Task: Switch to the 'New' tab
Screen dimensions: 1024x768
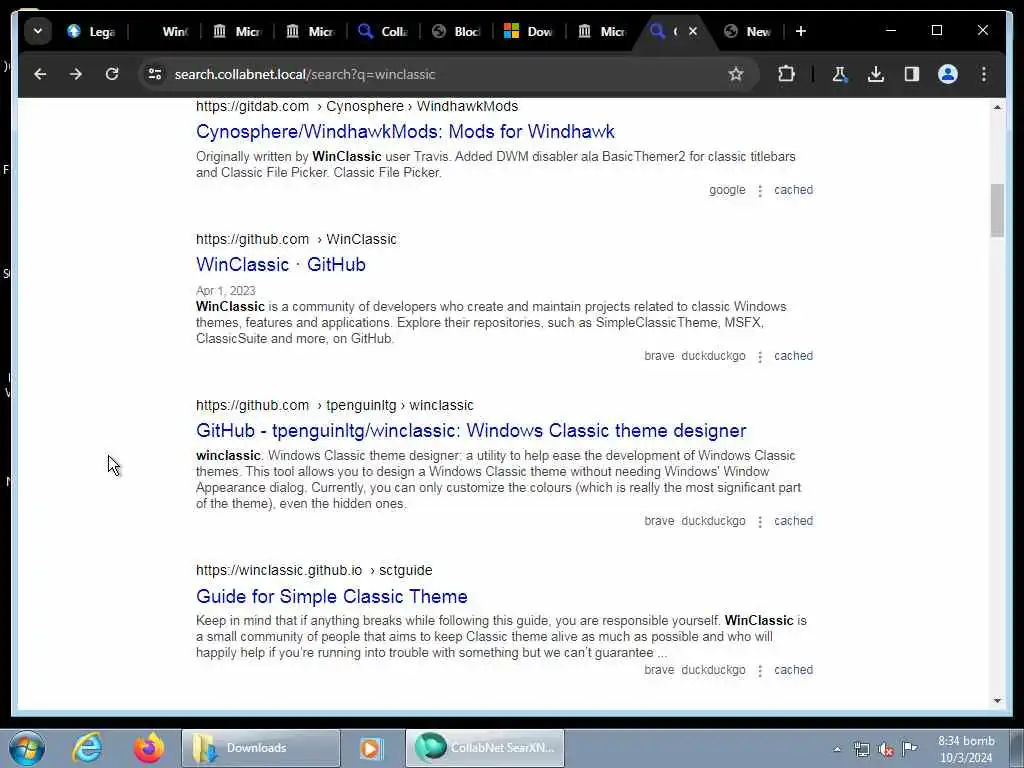Action: tap(748, 31)
